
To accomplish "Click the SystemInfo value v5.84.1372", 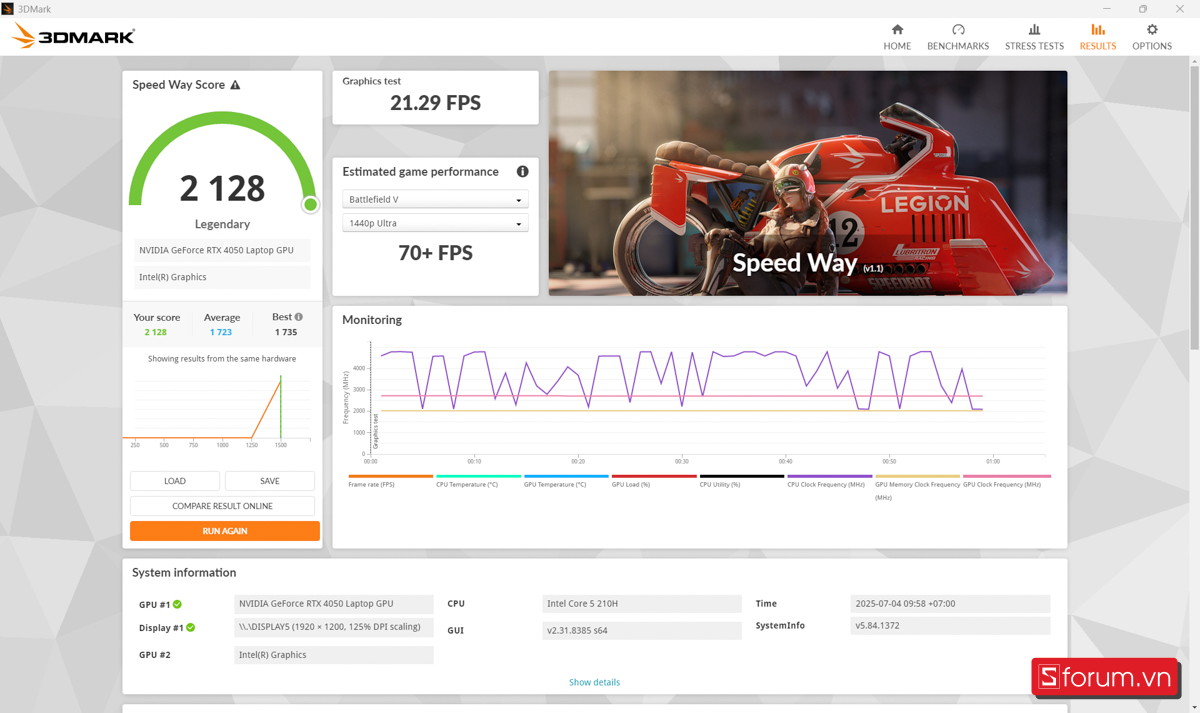I will coord(950,626).
